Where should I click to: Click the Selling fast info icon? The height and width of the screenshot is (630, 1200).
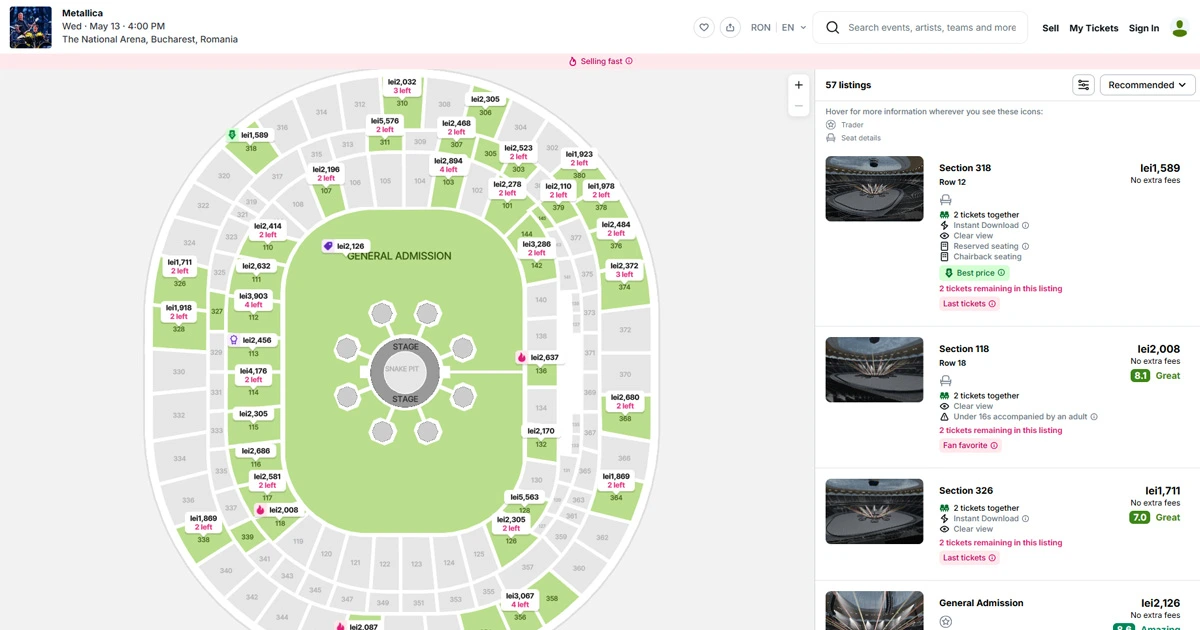point(628,61)
